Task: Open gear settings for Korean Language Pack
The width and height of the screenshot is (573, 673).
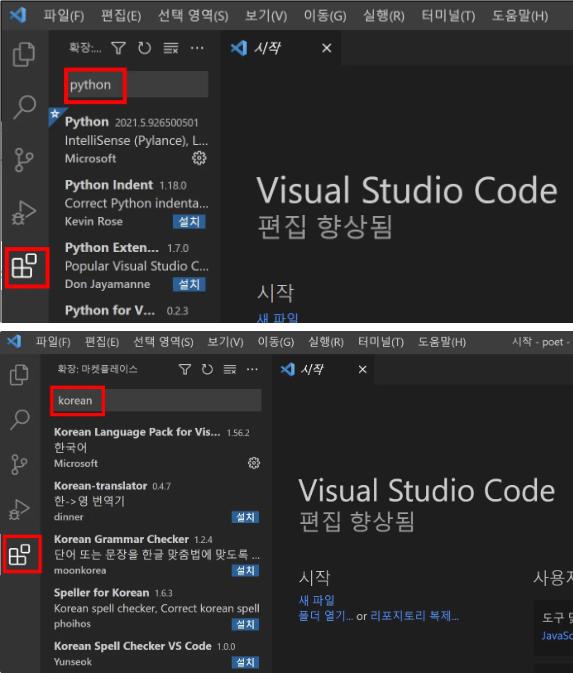Action: pyautogui.click(x=254, y=463)
